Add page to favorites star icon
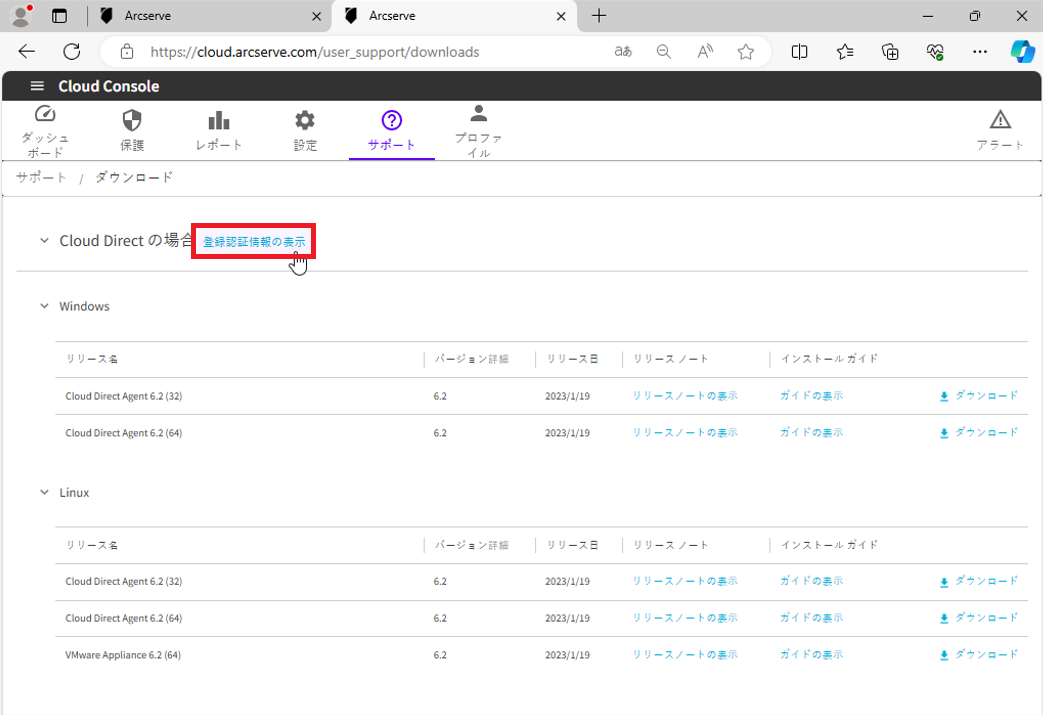This screenshot has width=1043, height=715. [745, 52]
